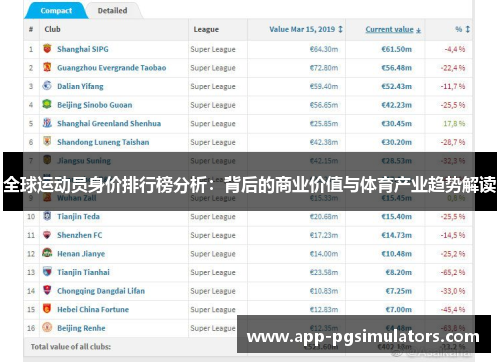Screen dimensions: 500x362
Task: Click the €72.80m March 2019 value
Action: [324, 68]
